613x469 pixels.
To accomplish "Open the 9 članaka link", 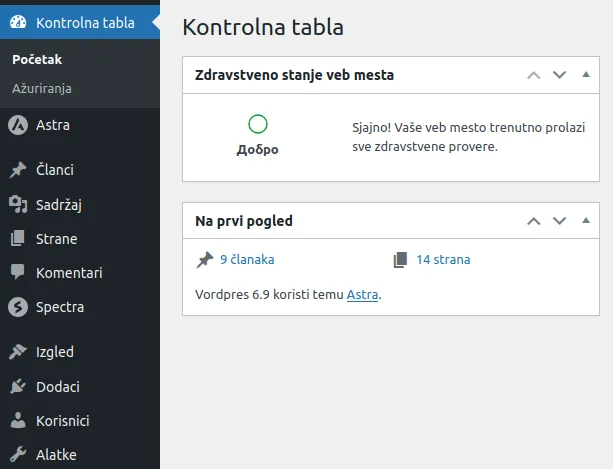I will coord(246,260).
